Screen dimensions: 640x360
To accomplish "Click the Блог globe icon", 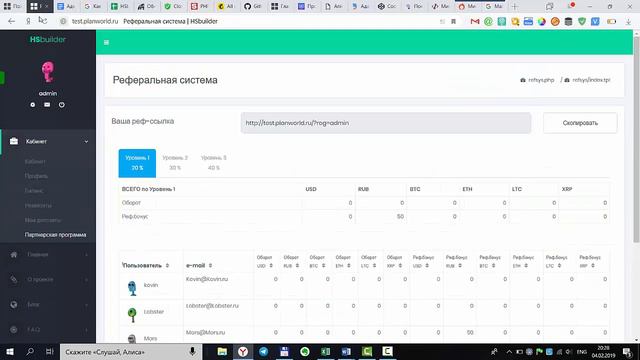I will pyautogui.click(x=14, y=304).
